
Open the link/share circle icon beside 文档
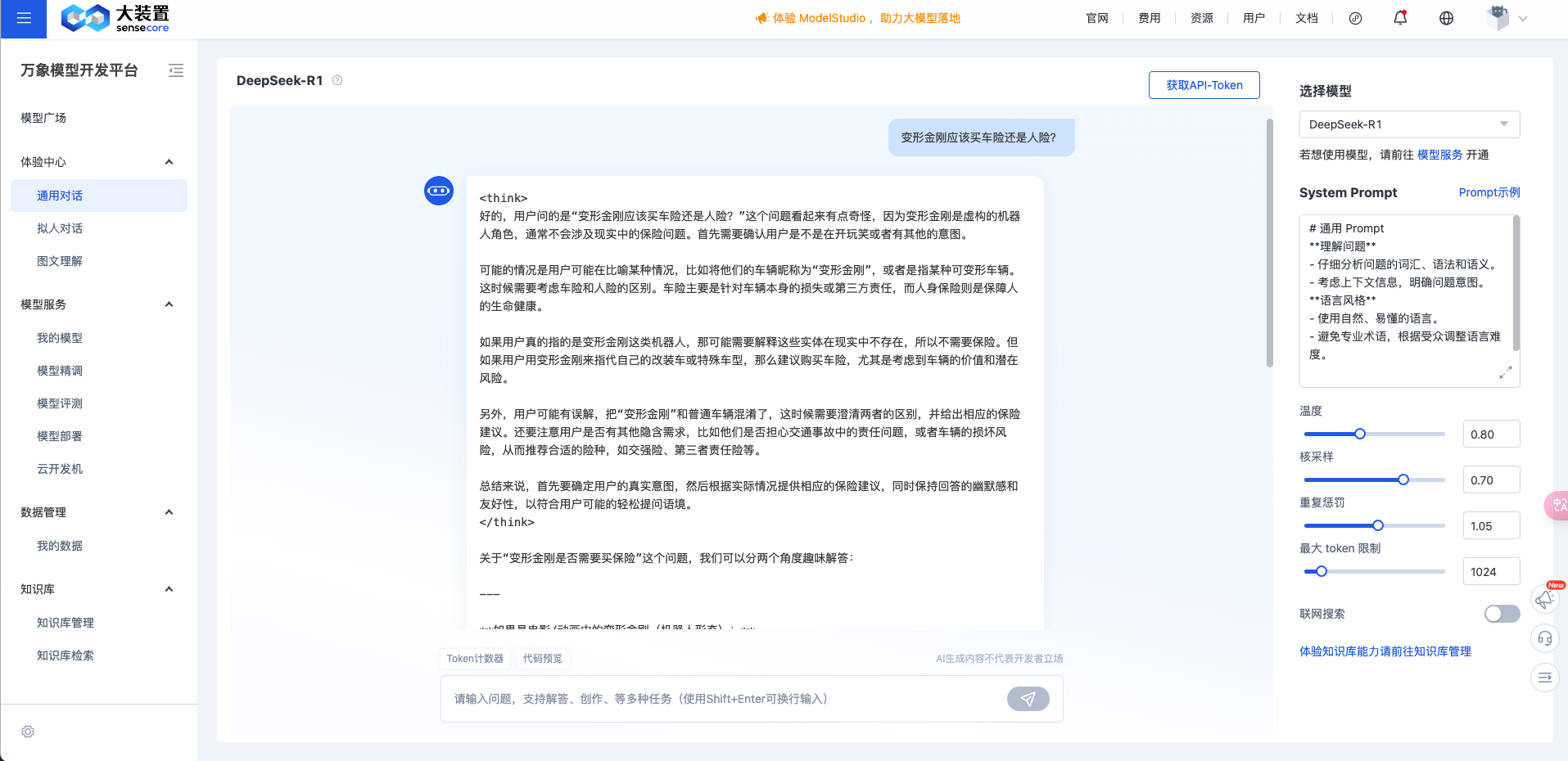click(1355, 18)
